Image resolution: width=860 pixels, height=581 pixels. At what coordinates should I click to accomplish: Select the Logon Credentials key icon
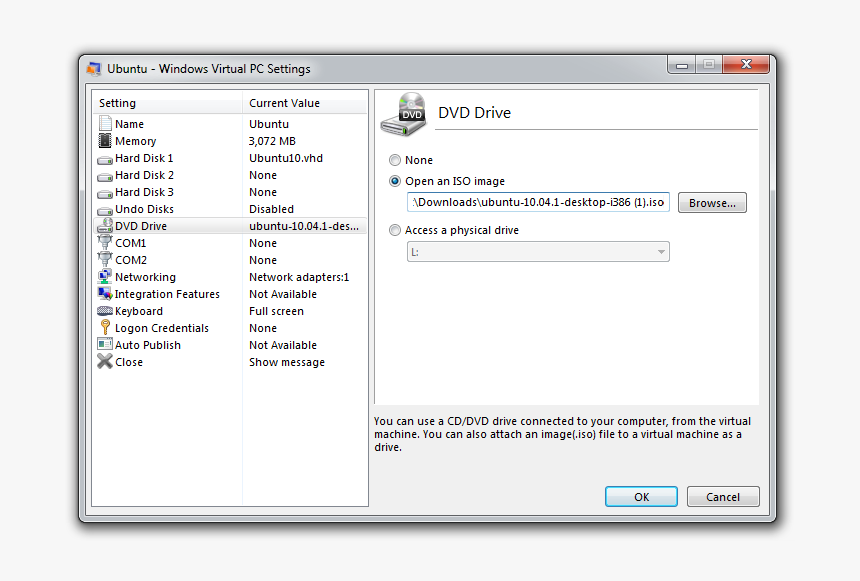point(105,328)
